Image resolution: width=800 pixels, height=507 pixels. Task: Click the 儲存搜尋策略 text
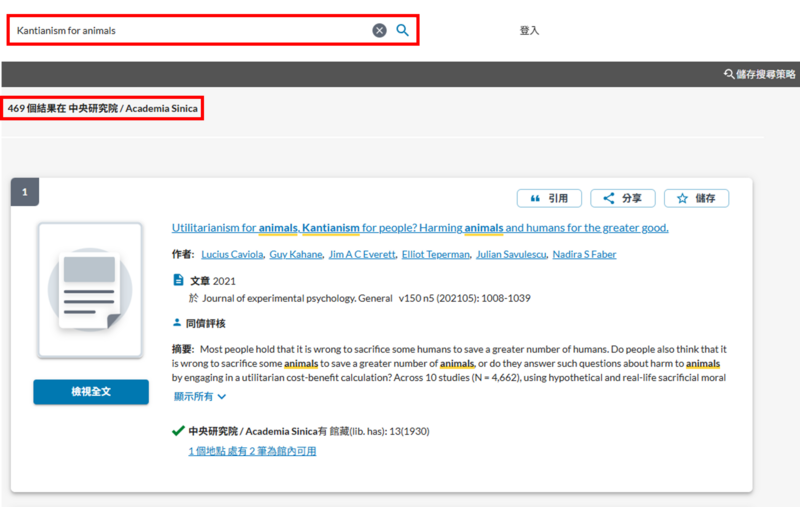coord(766,74)
